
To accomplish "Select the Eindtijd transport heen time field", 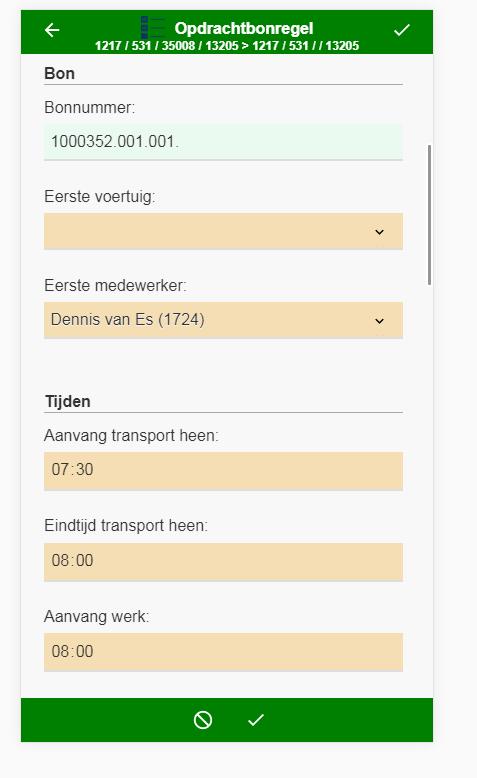I will 223,562.
